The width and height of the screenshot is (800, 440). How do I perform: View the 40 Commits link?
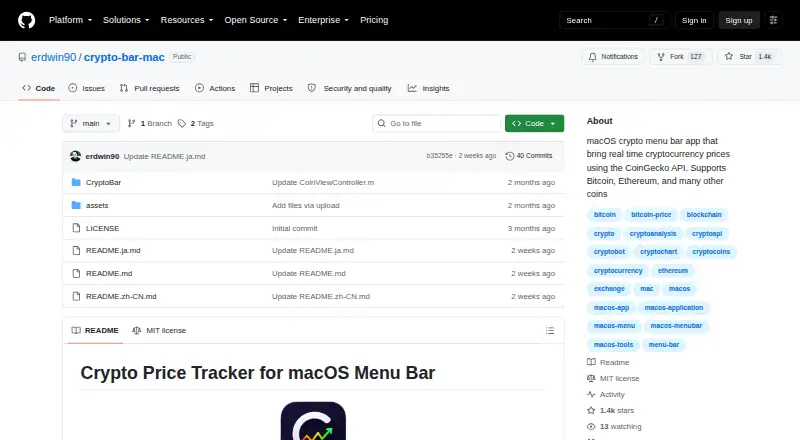pos(529,156)
